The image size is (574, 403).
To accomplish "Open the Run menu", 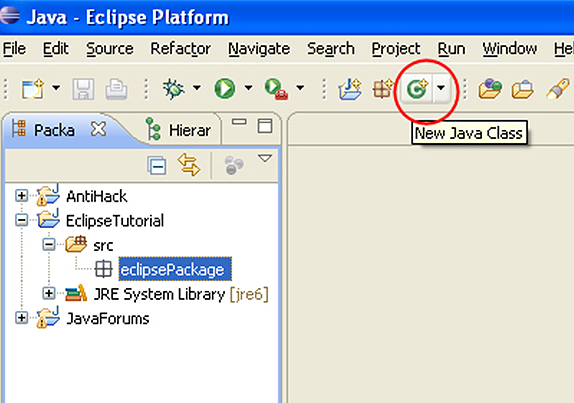I will [451, 49].
